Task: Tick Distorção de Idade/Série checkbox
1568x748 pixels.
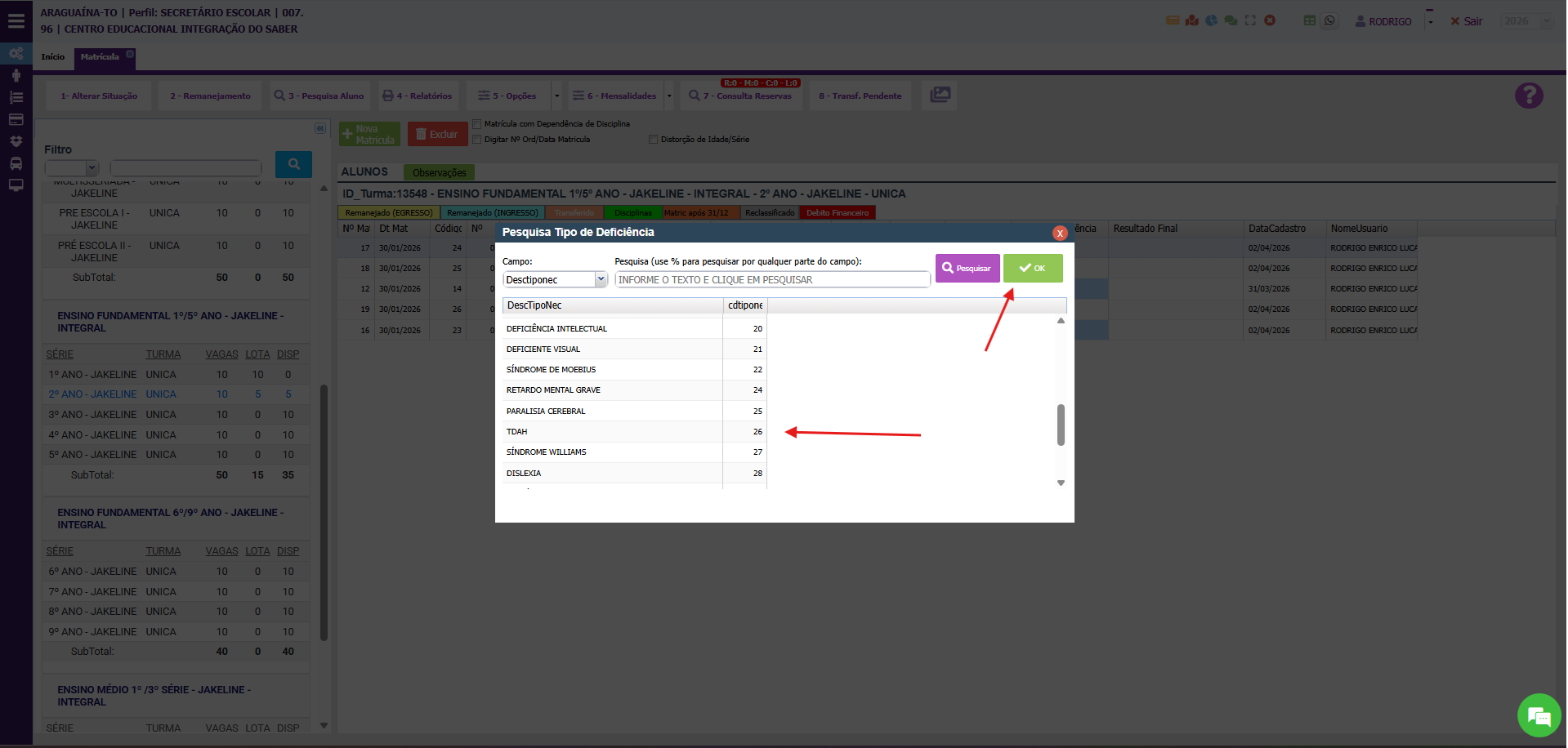Action: pos(653,140)
